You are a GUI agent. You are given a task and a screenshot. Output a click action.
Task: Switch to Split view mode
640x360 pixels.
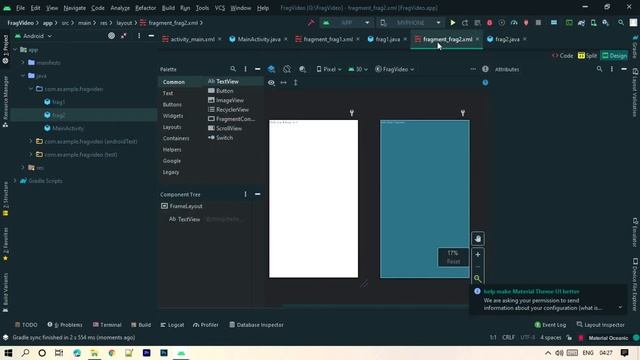pyautogui.click(x=587, y=56)
